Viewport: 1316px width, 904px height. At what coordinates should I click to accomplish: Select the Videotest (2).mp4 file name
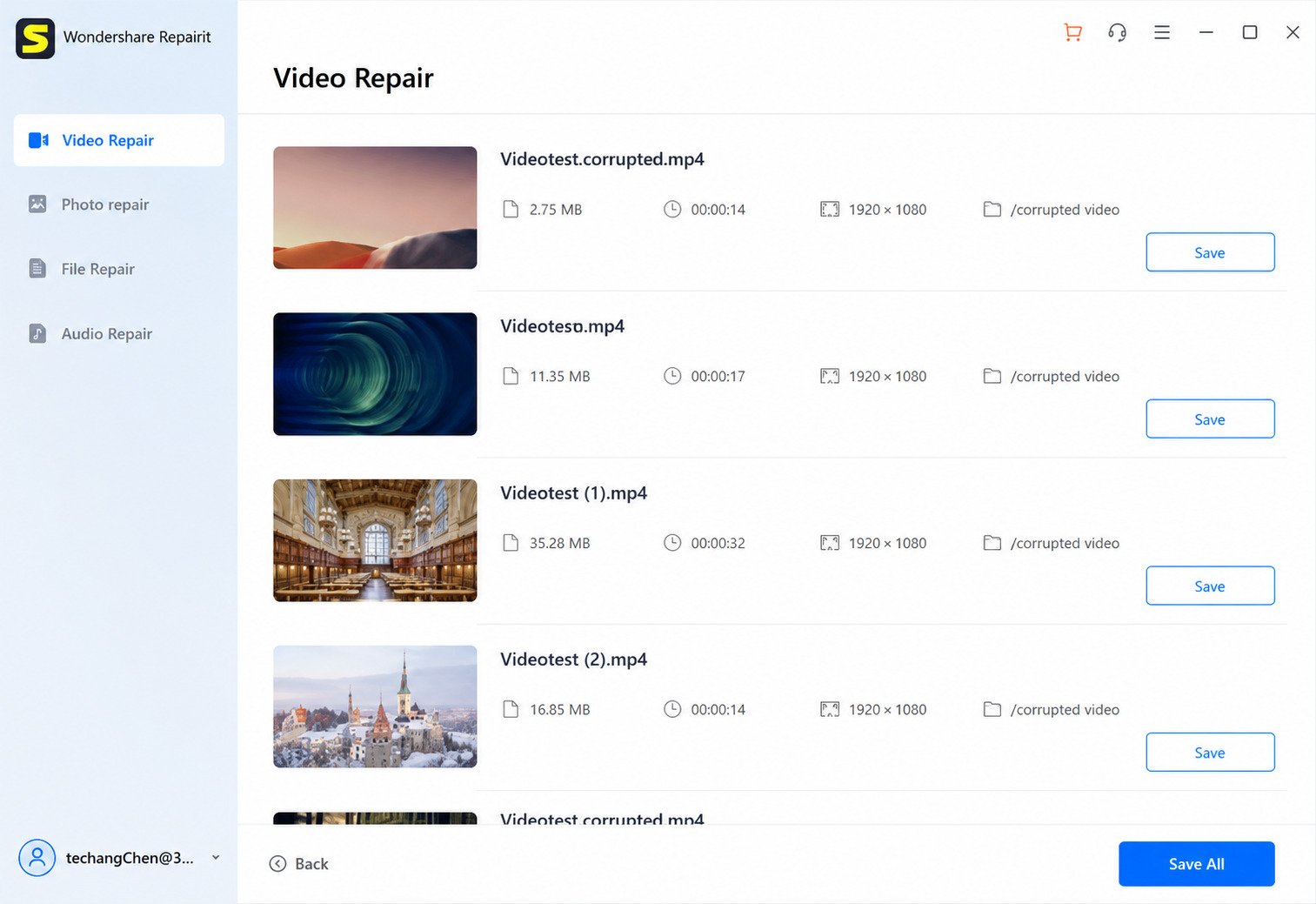coord(573,660)
